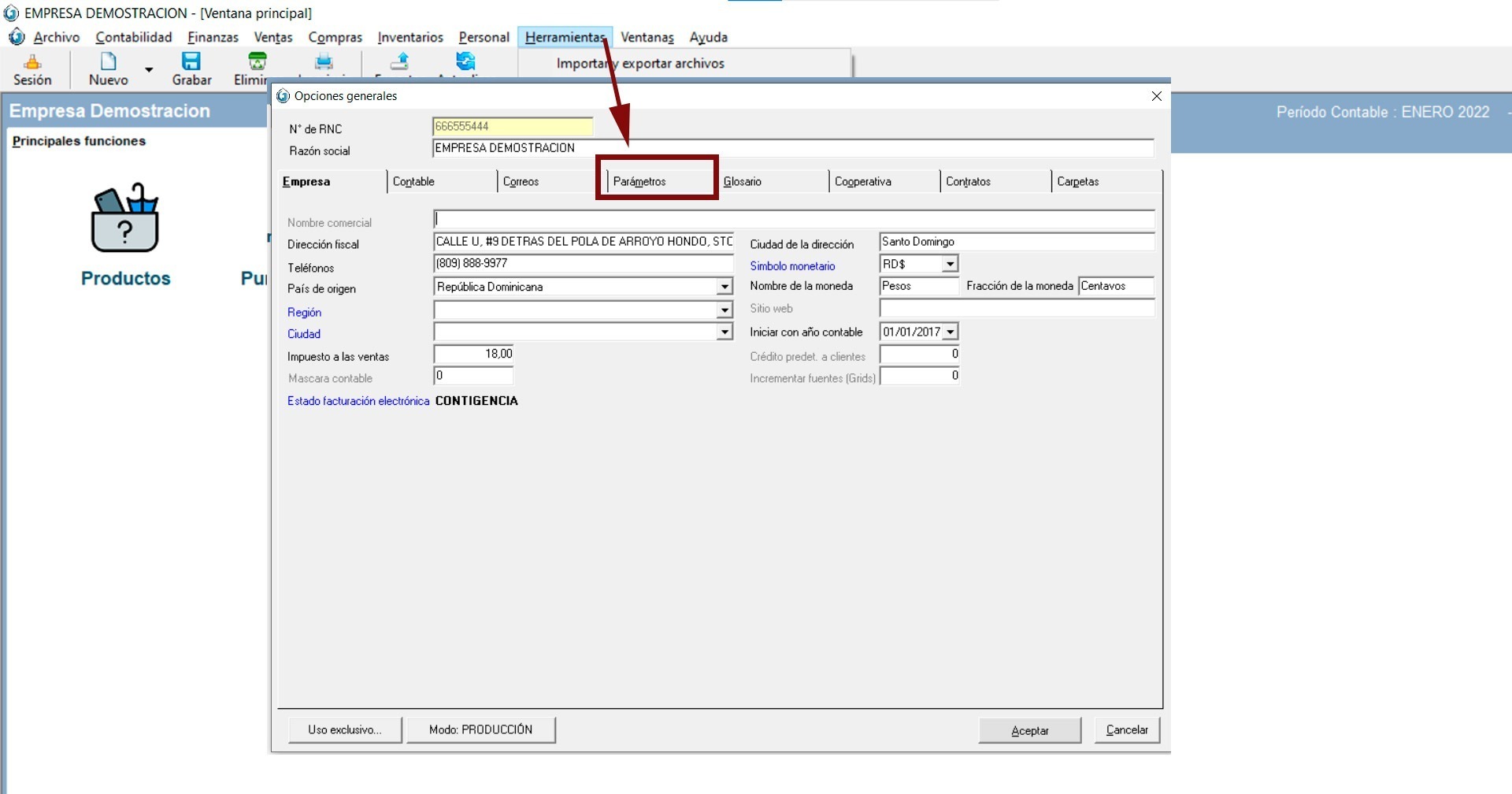This screenshot has height=794, width=1512.
Task: Select the Contable tab
Action: 413,182
